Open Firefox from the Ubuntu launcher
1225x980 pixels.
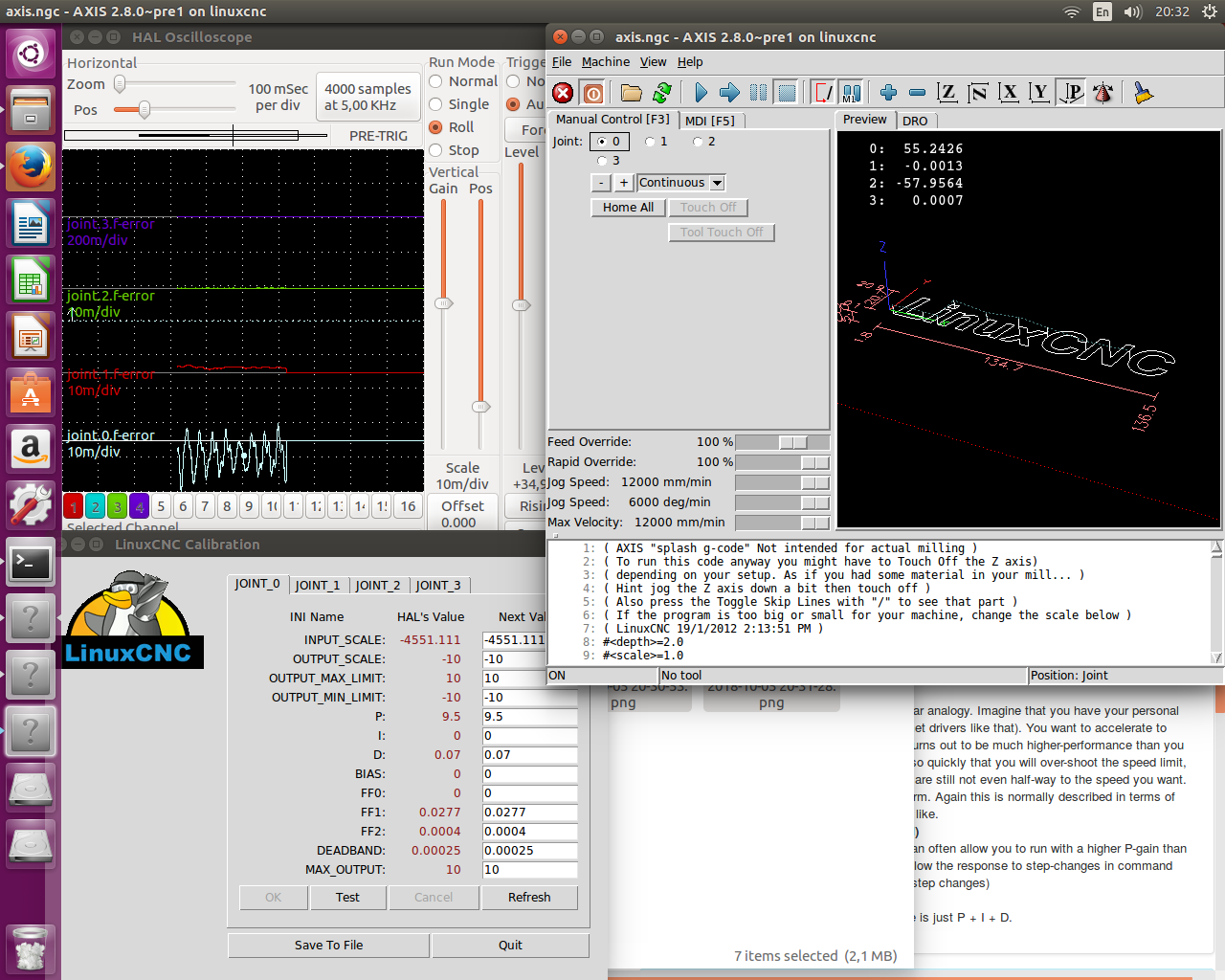coord(31,167)
